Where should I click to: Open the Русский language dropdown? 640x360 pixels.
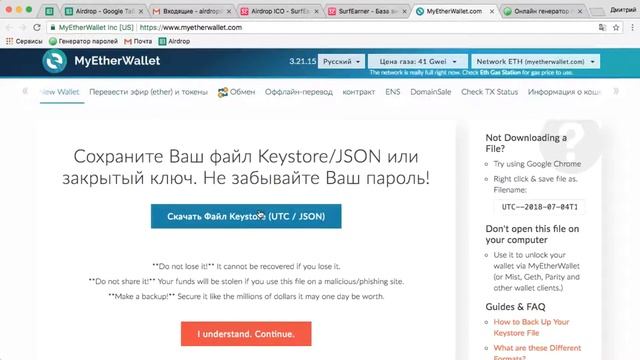341,62
